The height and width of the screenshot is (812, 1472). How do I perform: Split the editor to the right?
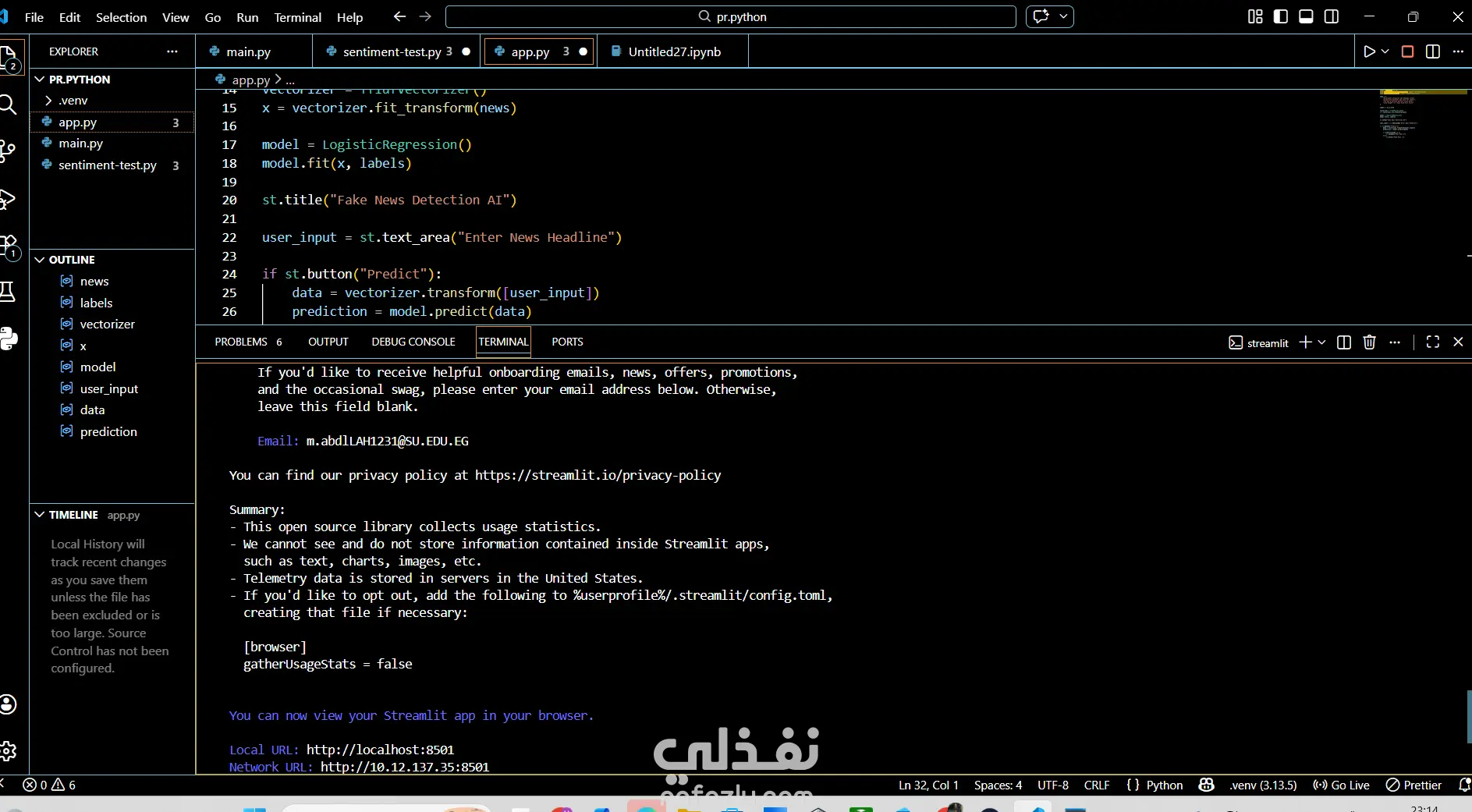pyautogui.click(x=1433, y=51)
